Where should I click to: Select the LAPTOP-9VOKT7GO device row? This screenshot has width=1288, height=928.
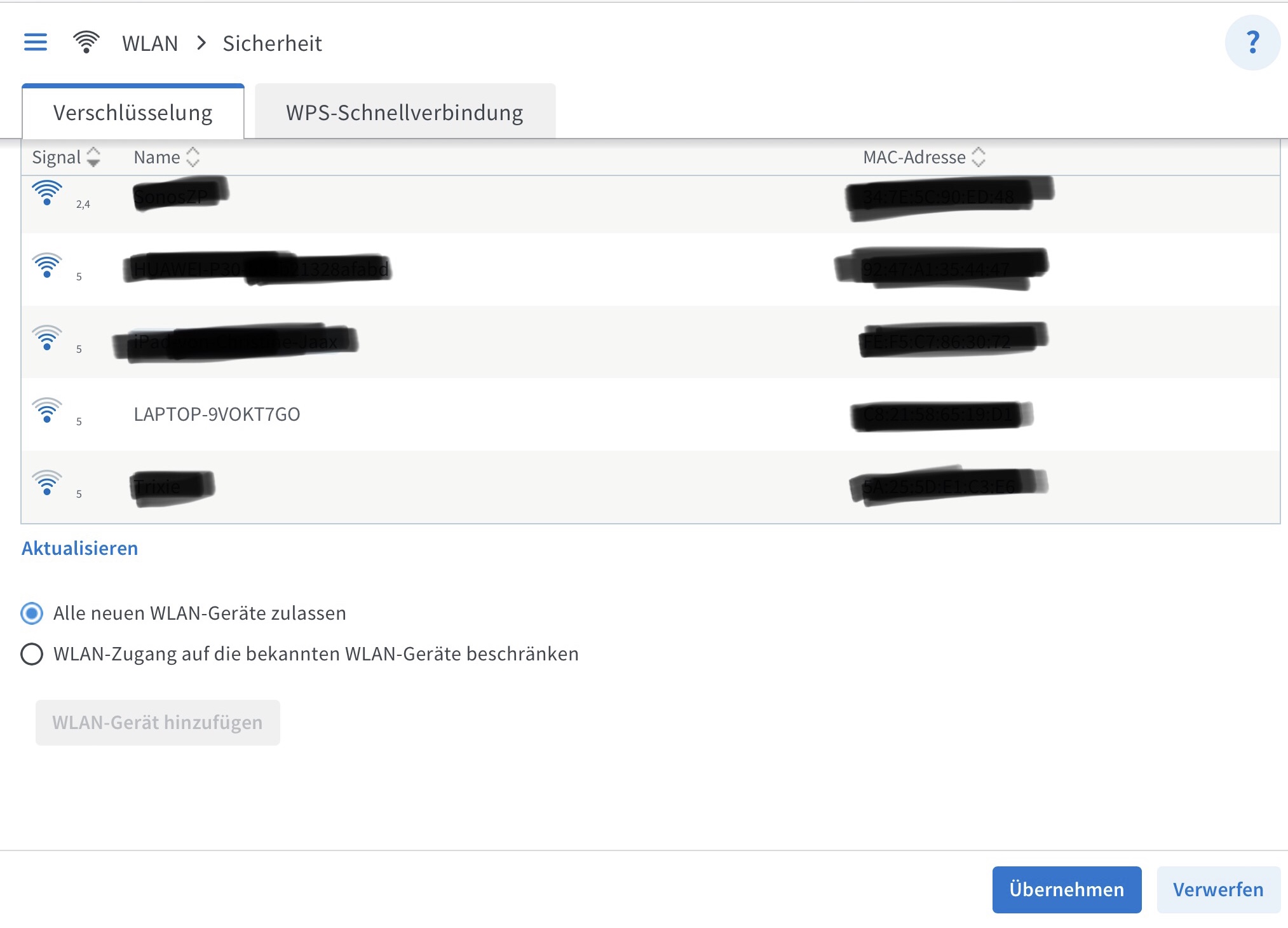tap(217, 414)
